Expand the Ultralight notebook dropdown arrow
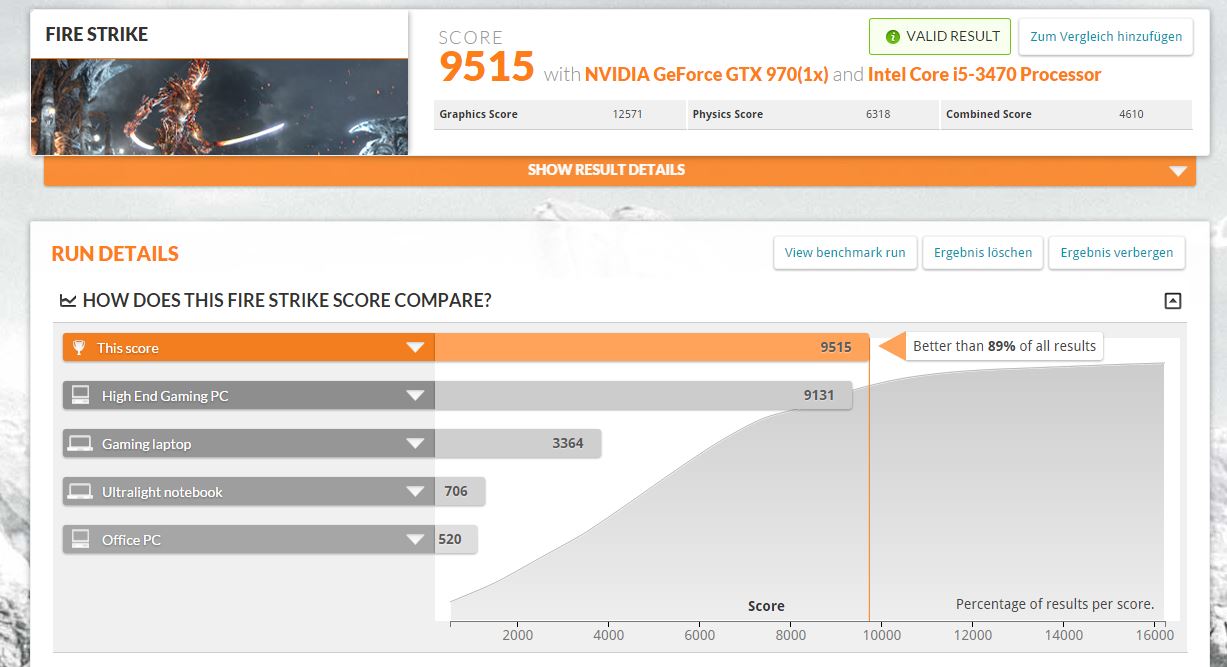 (x=415, y=492)
